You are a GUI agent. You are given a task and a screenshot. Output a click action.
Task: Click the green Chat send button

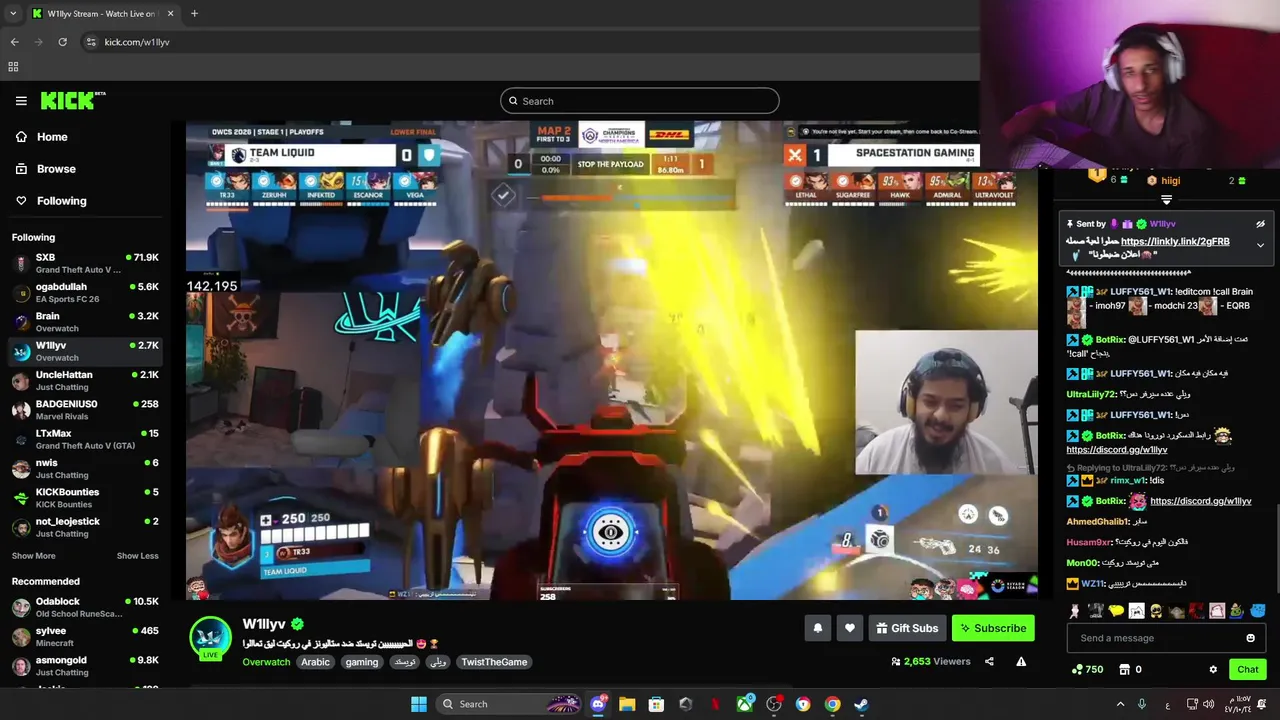(x=1248, y=670)
